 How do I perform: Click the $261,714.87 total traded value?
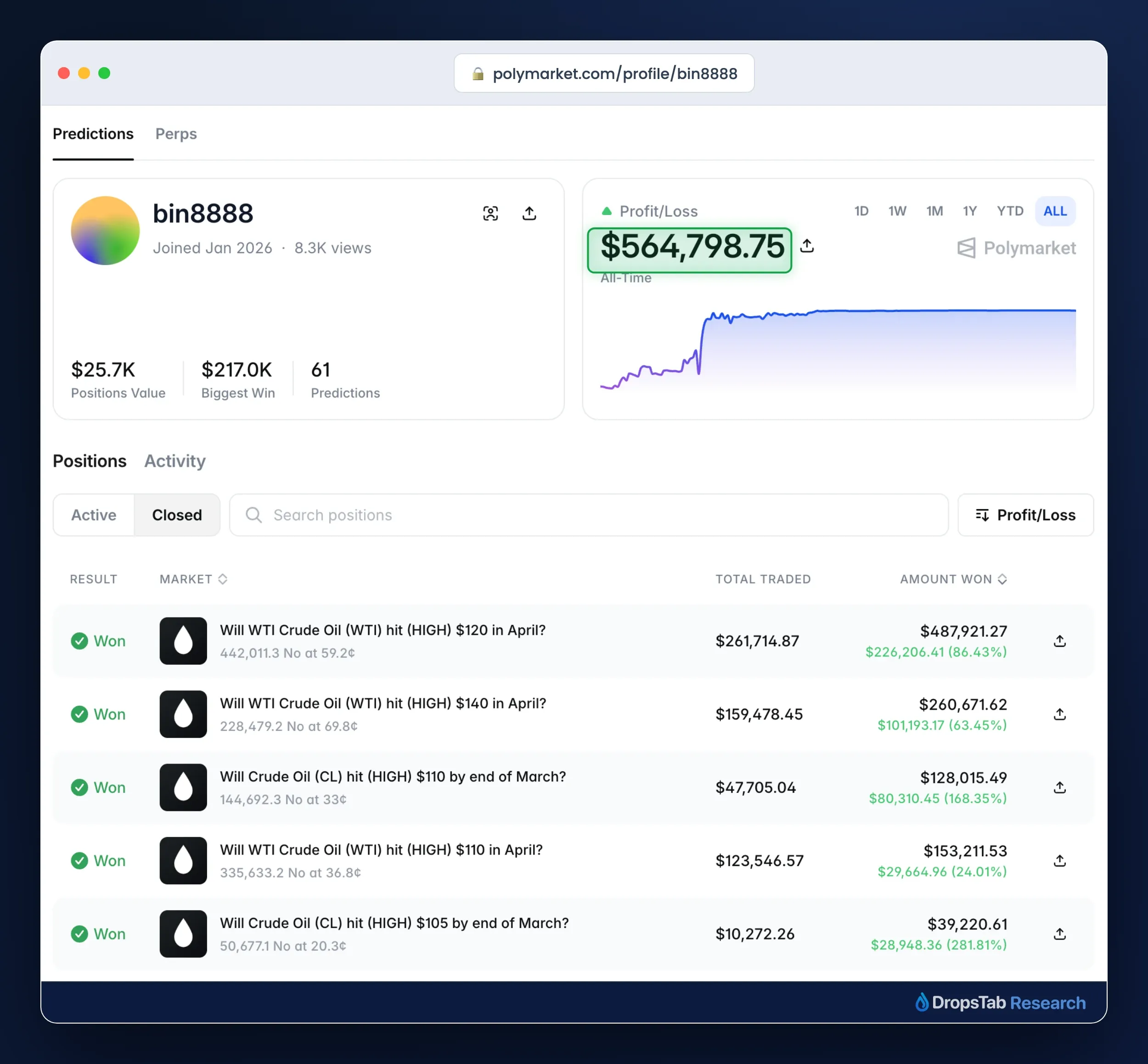[757, 641]
